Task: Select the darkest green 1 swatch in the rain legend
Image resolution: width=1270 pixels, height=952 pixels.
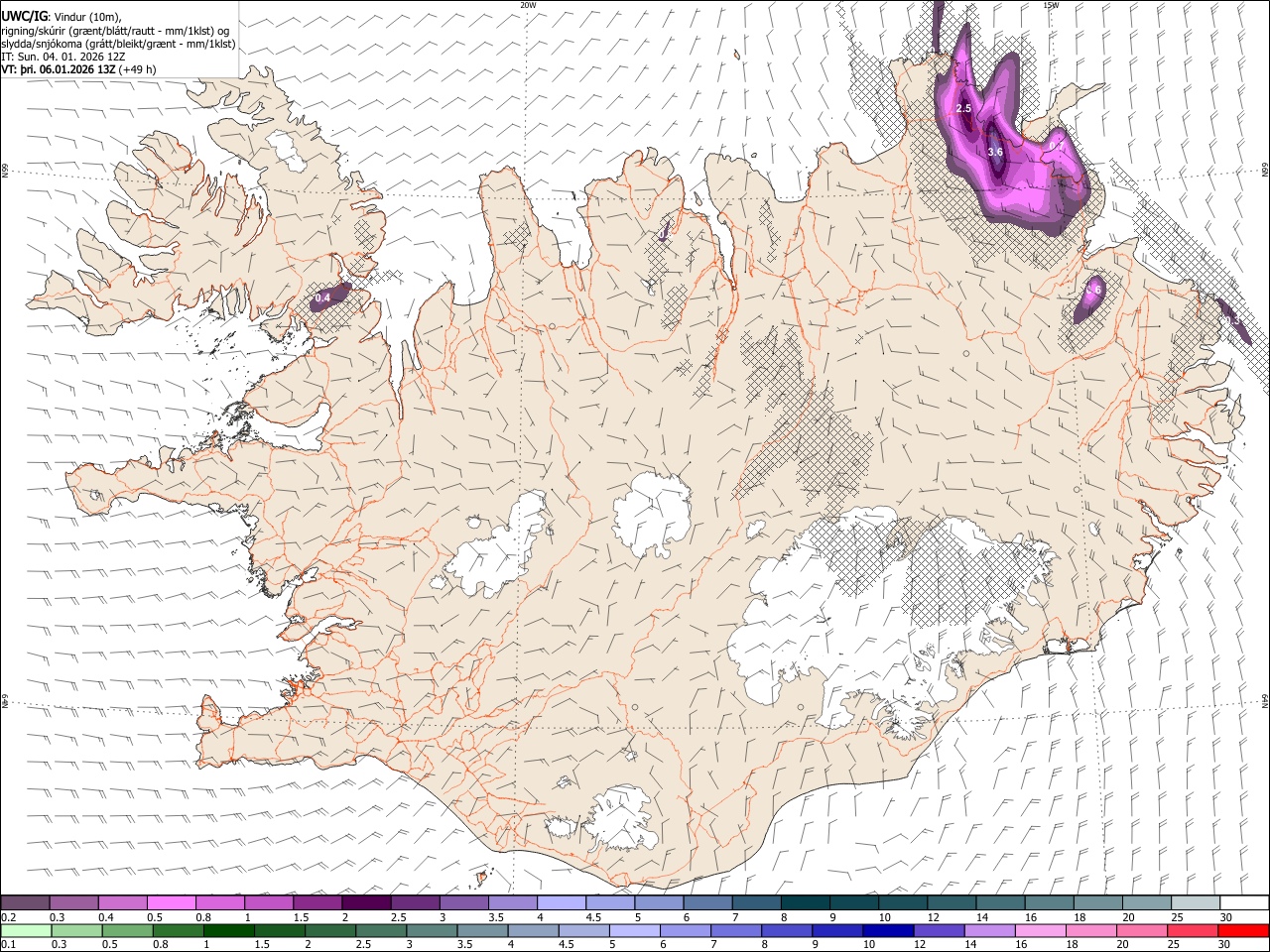Action: click(x=228, y=931)
